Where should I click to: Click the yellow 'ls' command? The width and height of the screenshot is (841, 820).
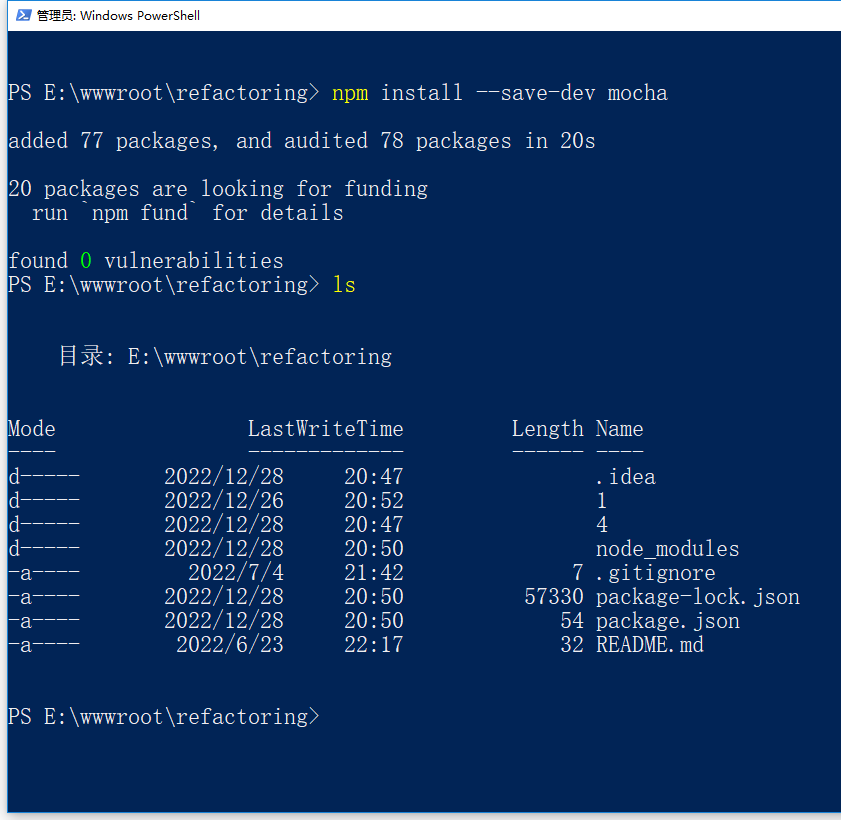click(x=343, y=285)
